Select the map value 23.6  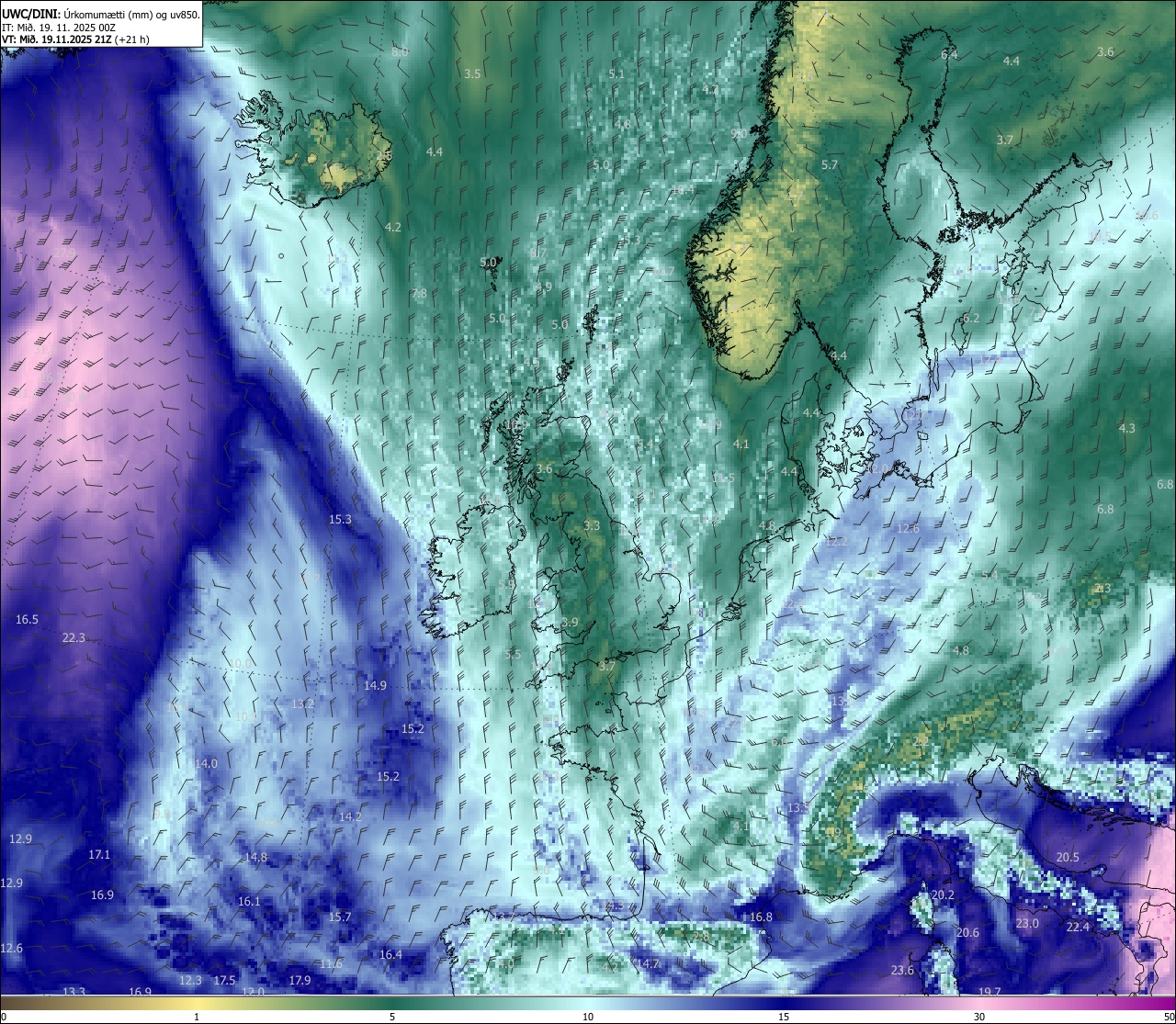[x=902, y=971]
